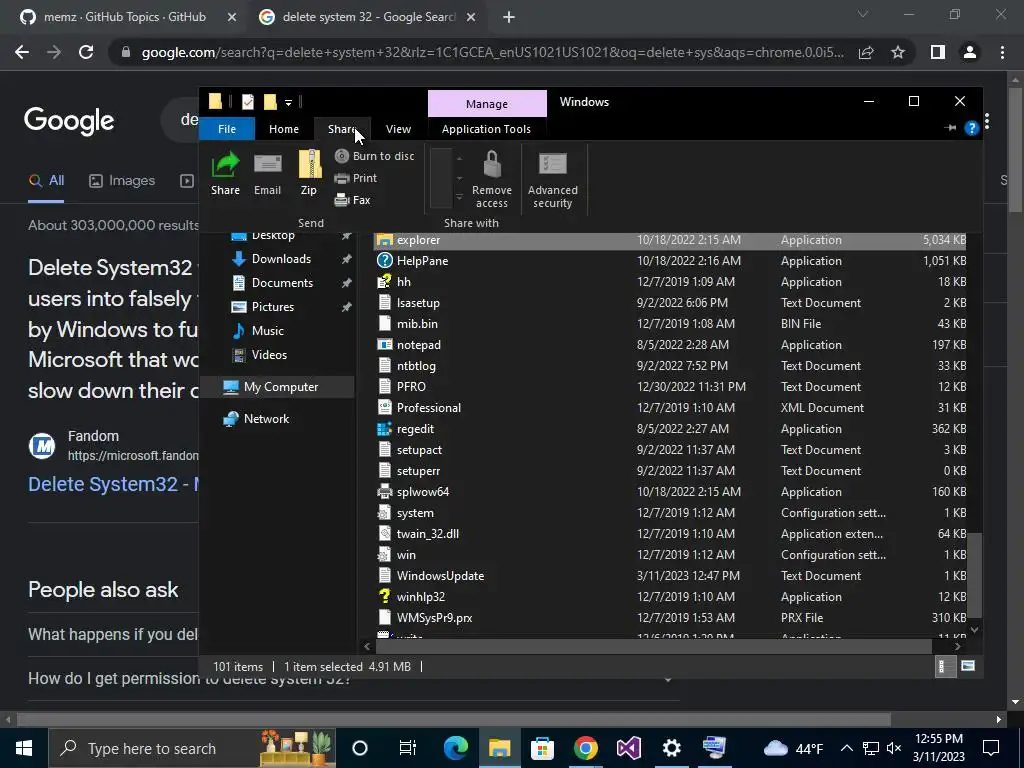Select the winhlp32 file icon
Image resolution: width=1024 pixels, height=768 pixels.
(385, 597)
